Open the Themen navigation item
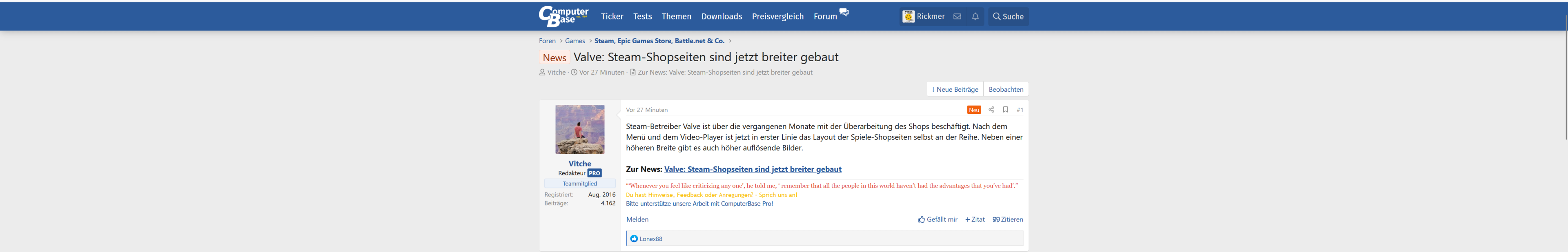This screenshot has width=1568, height=252. tap(676, 16)
